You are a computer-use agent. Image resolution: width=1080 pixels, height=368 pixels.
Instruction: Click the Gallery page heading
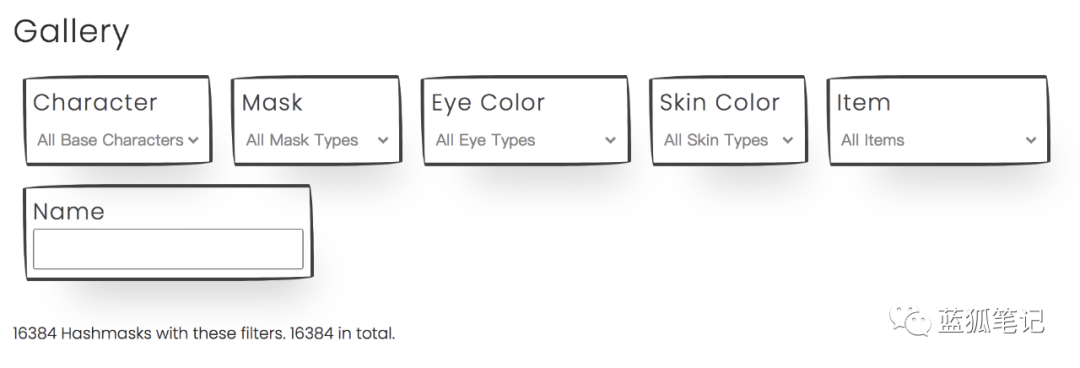tap(71, 32)
